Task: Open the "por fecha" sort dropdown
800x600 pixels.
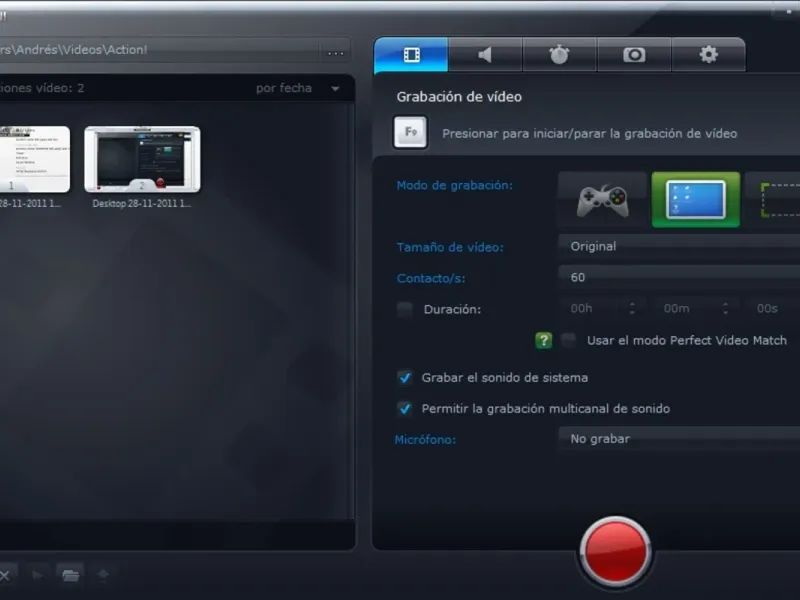Action: click(x=297, y=88)
